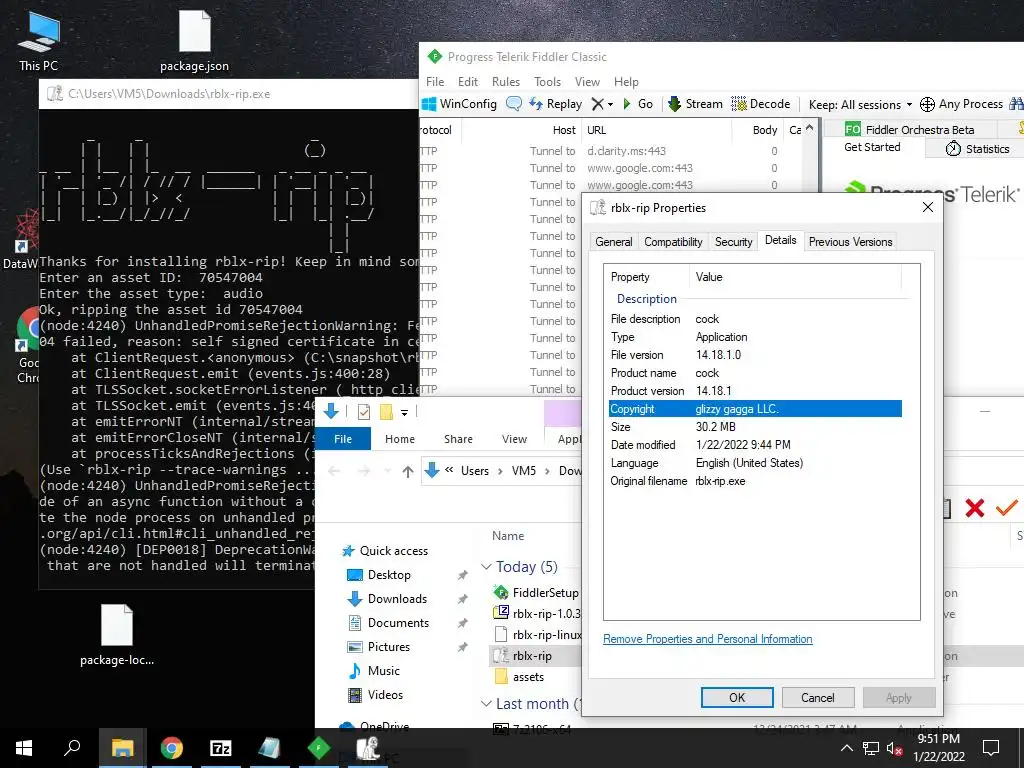Switch to Compatibility tab in Properties
The width and height of the screenshot is (1024, 768).
click(x=673, y=242)
